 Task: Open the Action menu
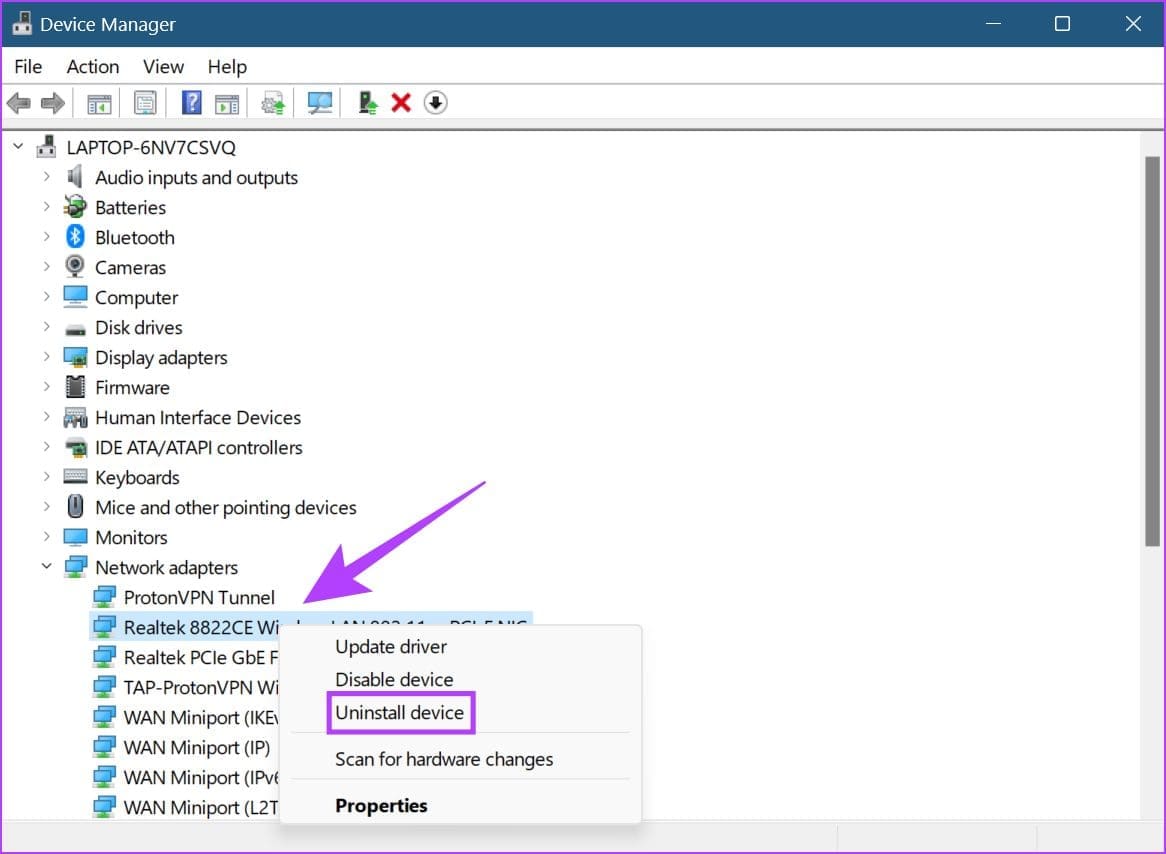coord(93,67)
